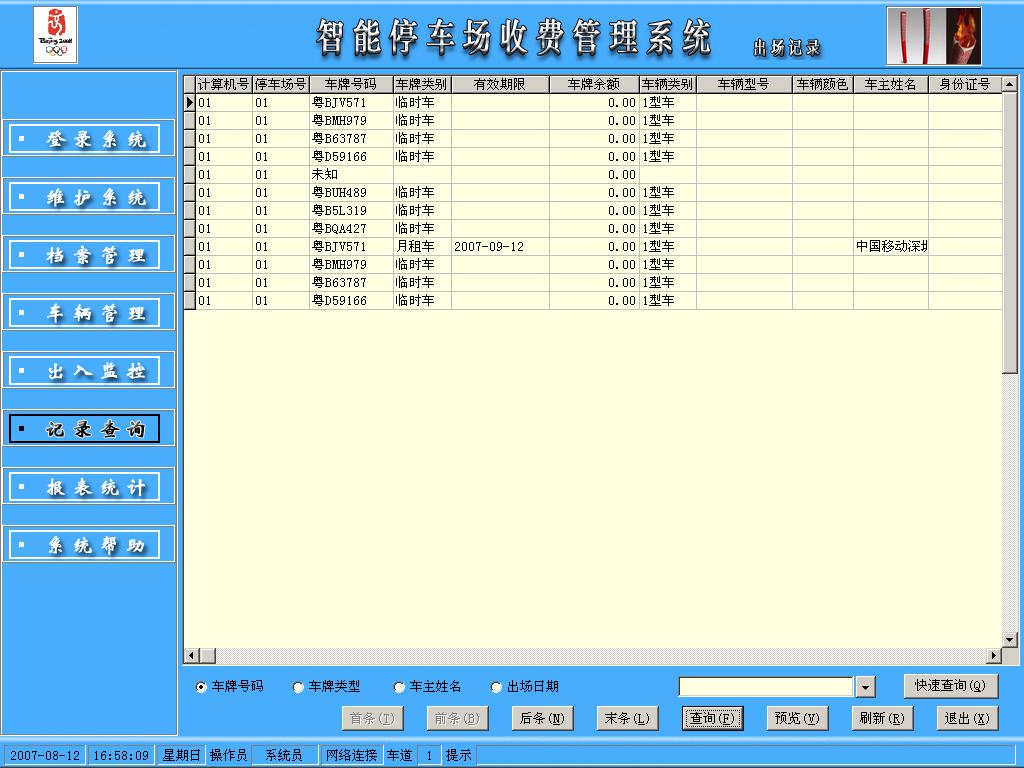The width and height of the screenshot is (1024, 768).
Task: Click the 退出(X) exit button
Action: point(967,718)
